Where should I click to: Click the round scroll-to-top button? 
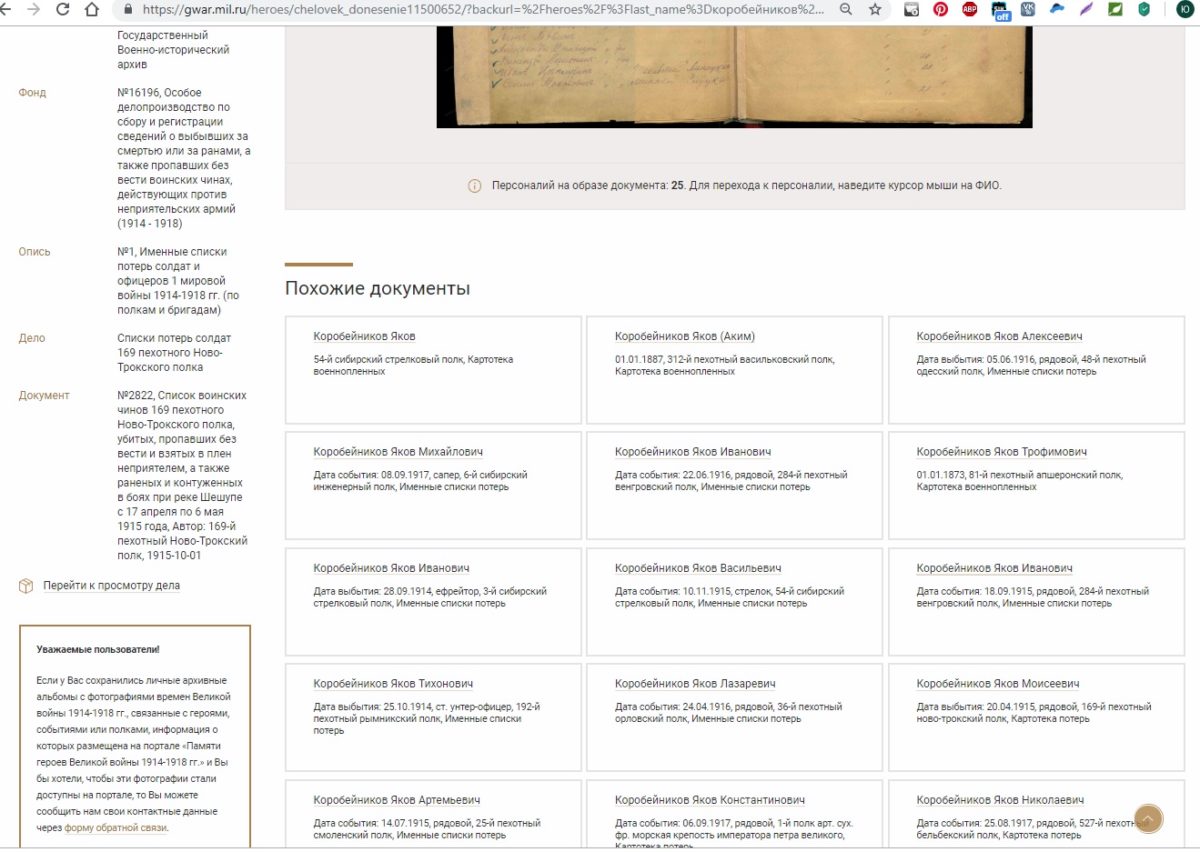point(1148,819)
